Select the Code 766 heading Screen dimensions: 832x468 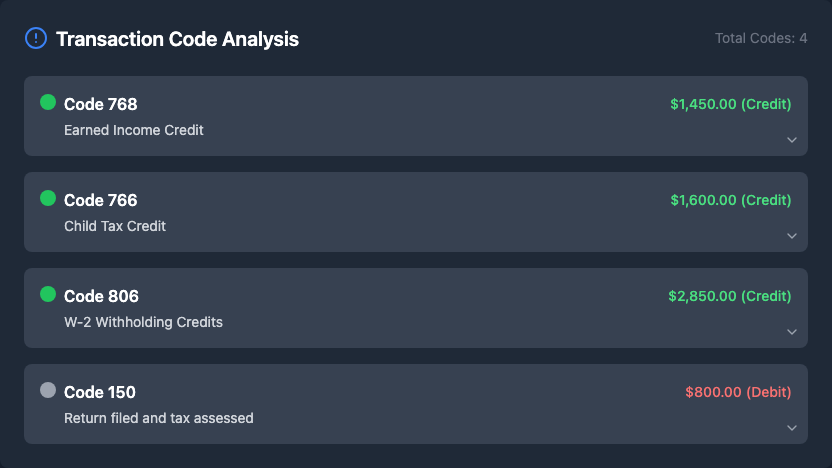point(100,200)
